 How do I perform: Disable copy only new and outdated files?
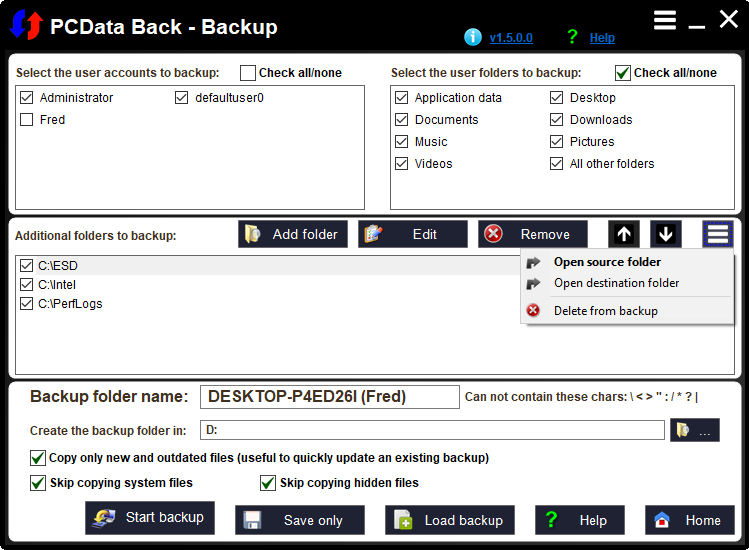point(38,458)
